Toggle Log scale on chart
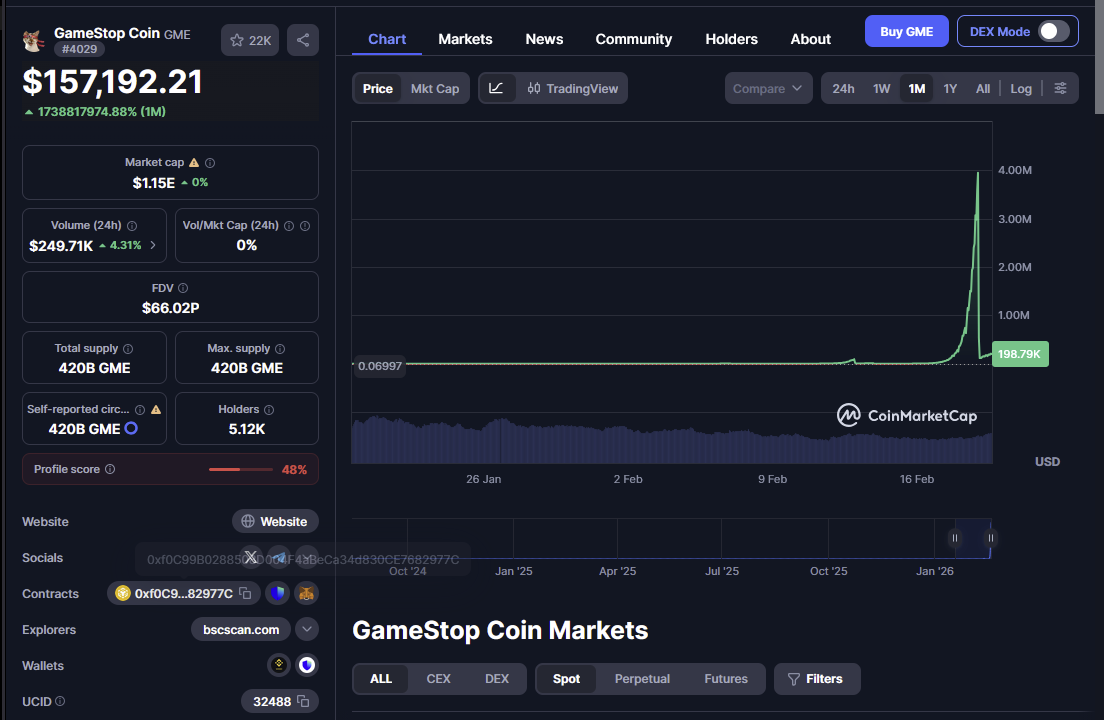1104x720 pixels. tap(1021, 89)
